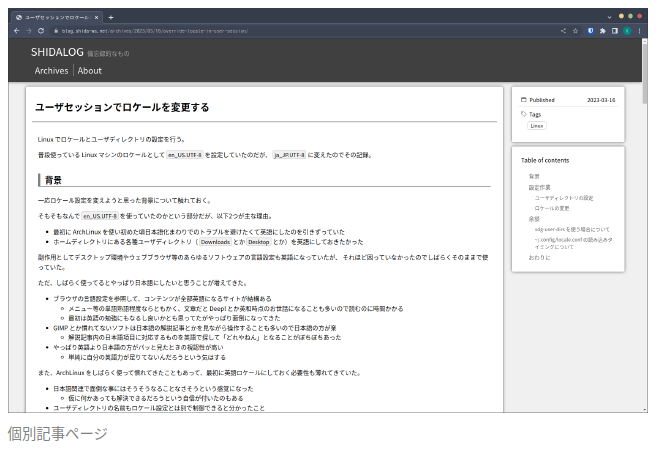
Task: Open the share page icon in address bar
Action: [x=563, y=31]
